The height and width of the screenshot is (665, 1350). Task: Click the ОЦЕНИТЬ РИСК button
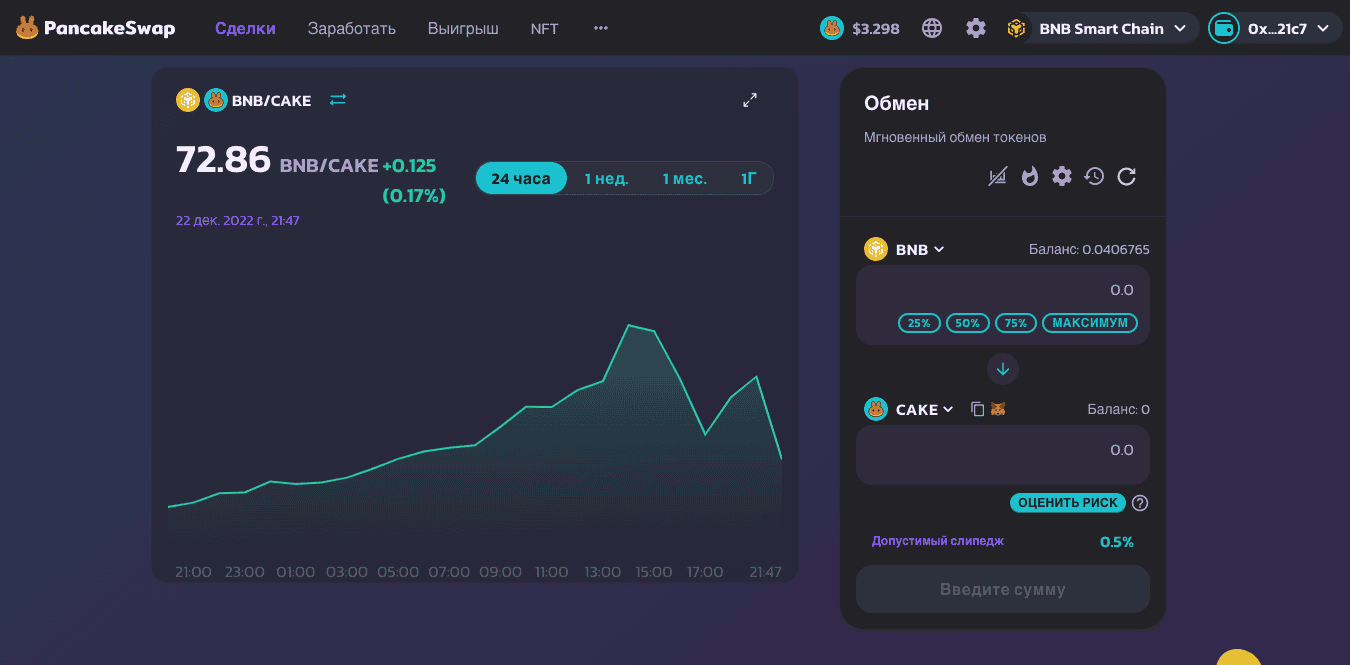tap(1068, 503)
